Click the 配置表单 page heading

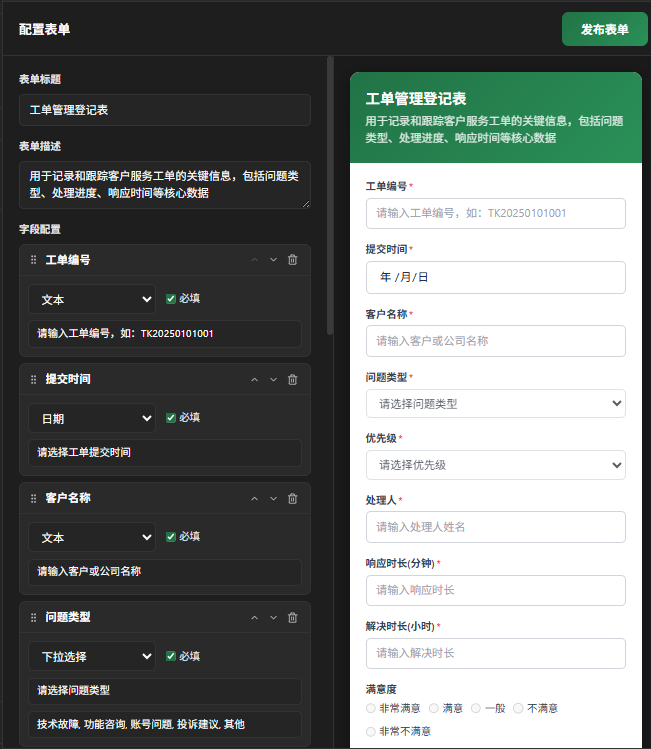(44, 29)
